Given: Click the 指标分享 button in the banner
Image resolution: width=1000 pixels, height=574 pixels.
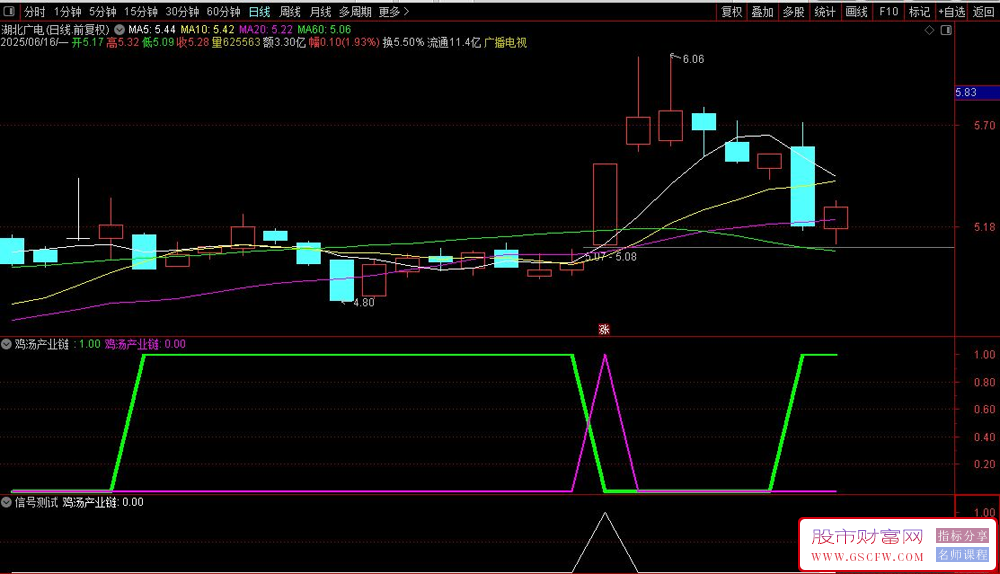Looking at the screenshot, I should (962, 536).
